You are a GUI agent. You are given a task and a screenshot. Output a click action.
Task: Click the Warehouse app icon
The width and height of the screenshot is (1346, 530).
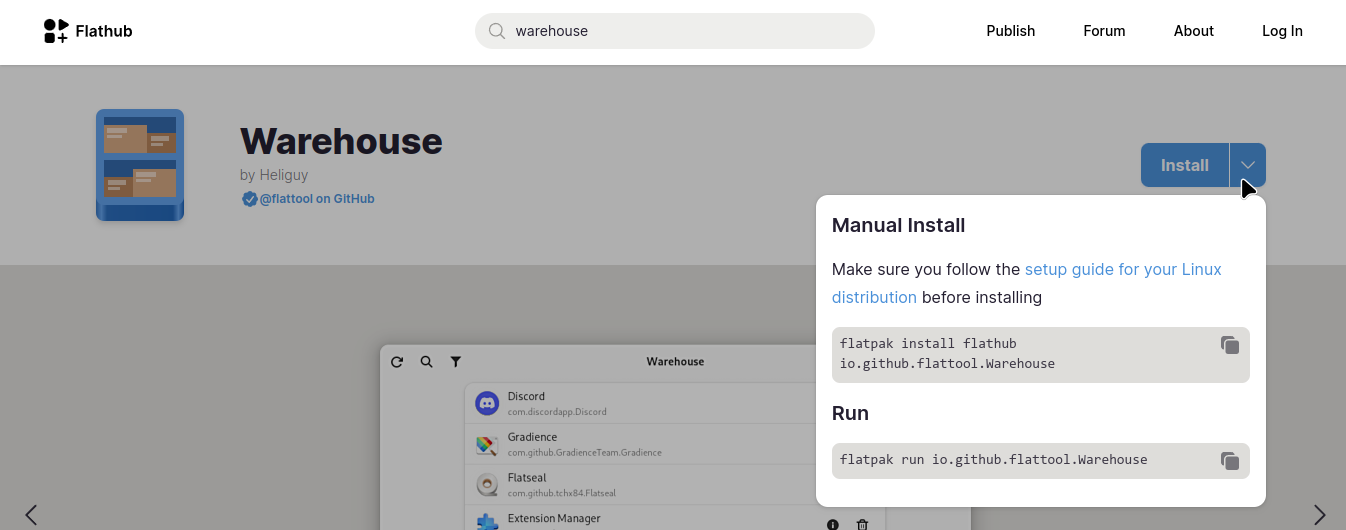(140, 165)
